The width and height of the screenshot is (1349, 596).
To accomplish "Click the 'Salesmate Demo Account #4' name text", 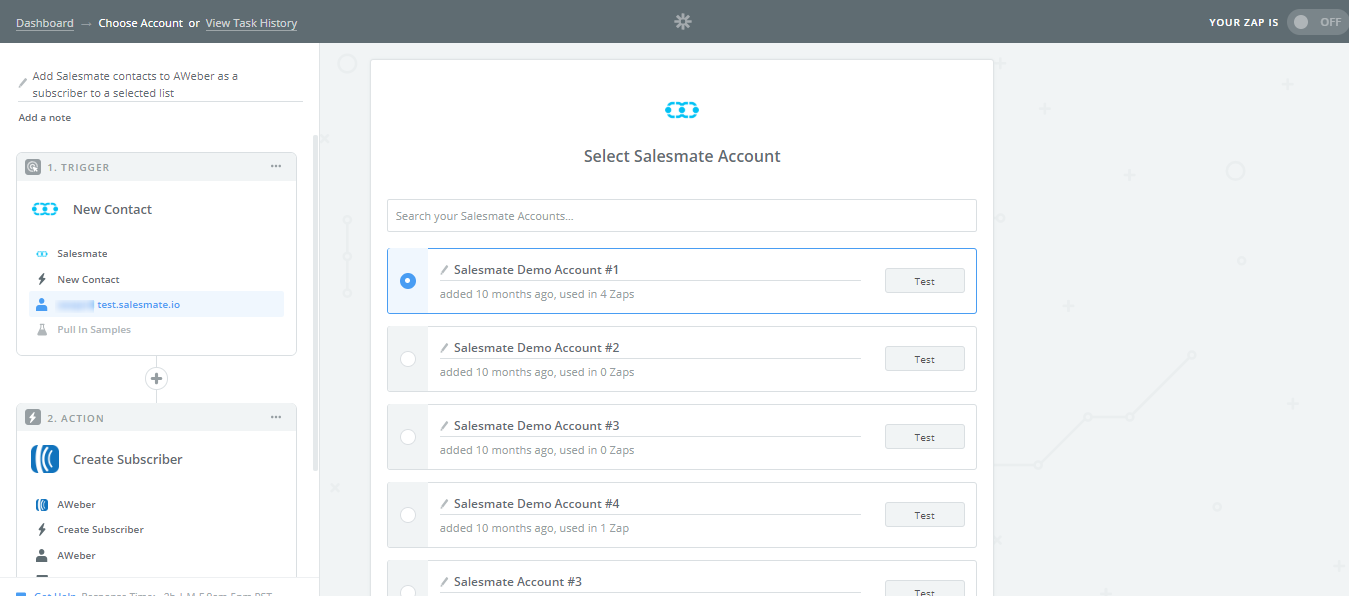I will 537,504.
